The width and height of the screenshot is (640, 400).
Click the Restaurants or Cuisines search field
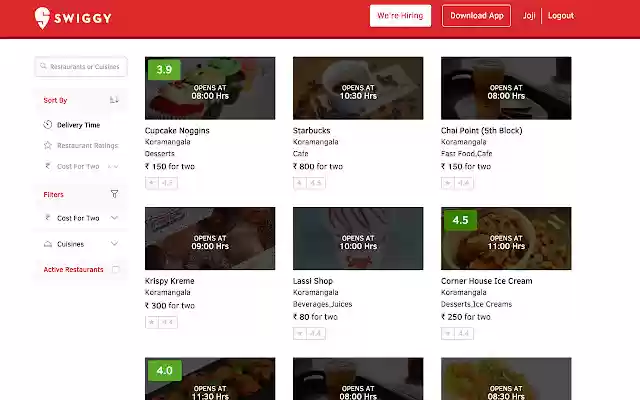[81, 67]
